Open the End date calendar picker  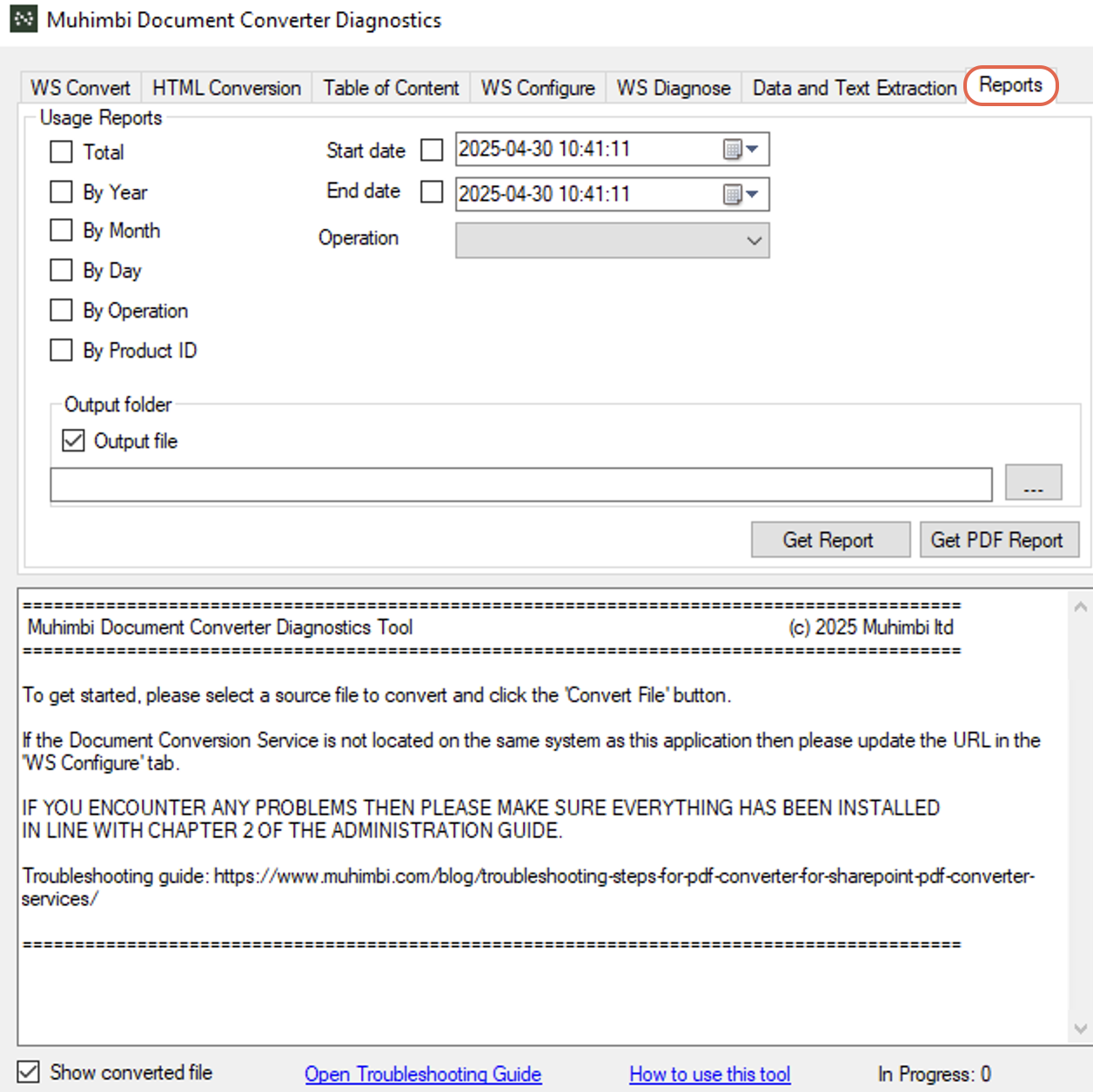tap(741, 194)
